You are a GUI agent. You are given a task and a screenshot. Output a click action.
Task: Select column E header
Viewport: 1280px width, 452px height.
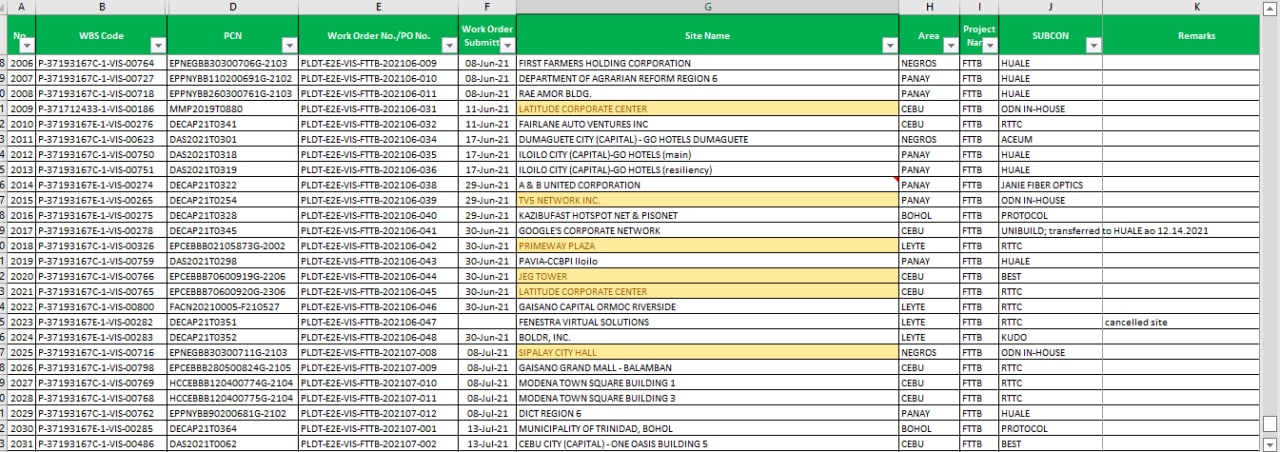[x=378, y=7]
